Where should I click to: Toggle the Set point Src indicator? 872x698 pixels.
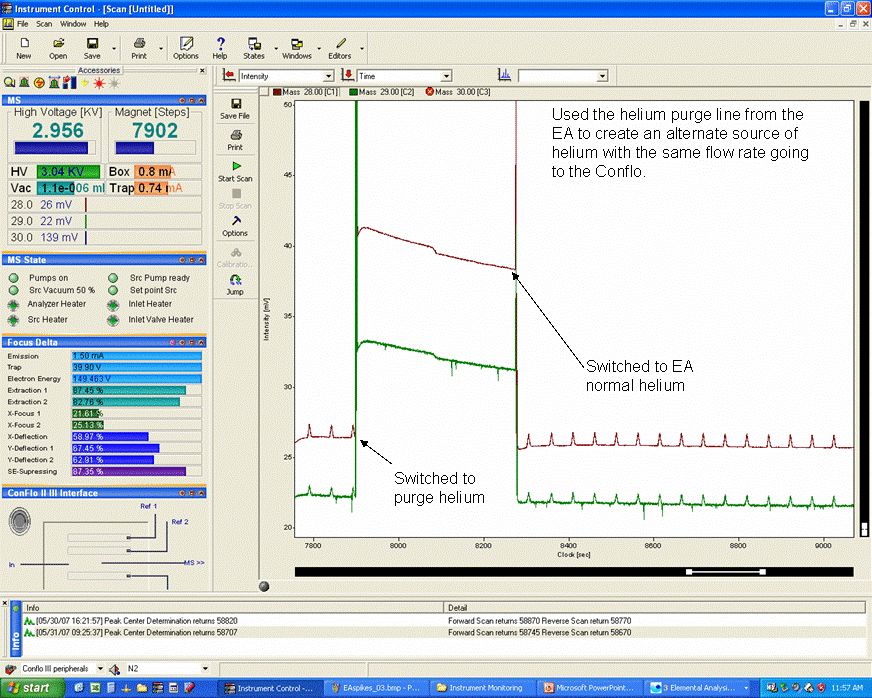(113, 290)
